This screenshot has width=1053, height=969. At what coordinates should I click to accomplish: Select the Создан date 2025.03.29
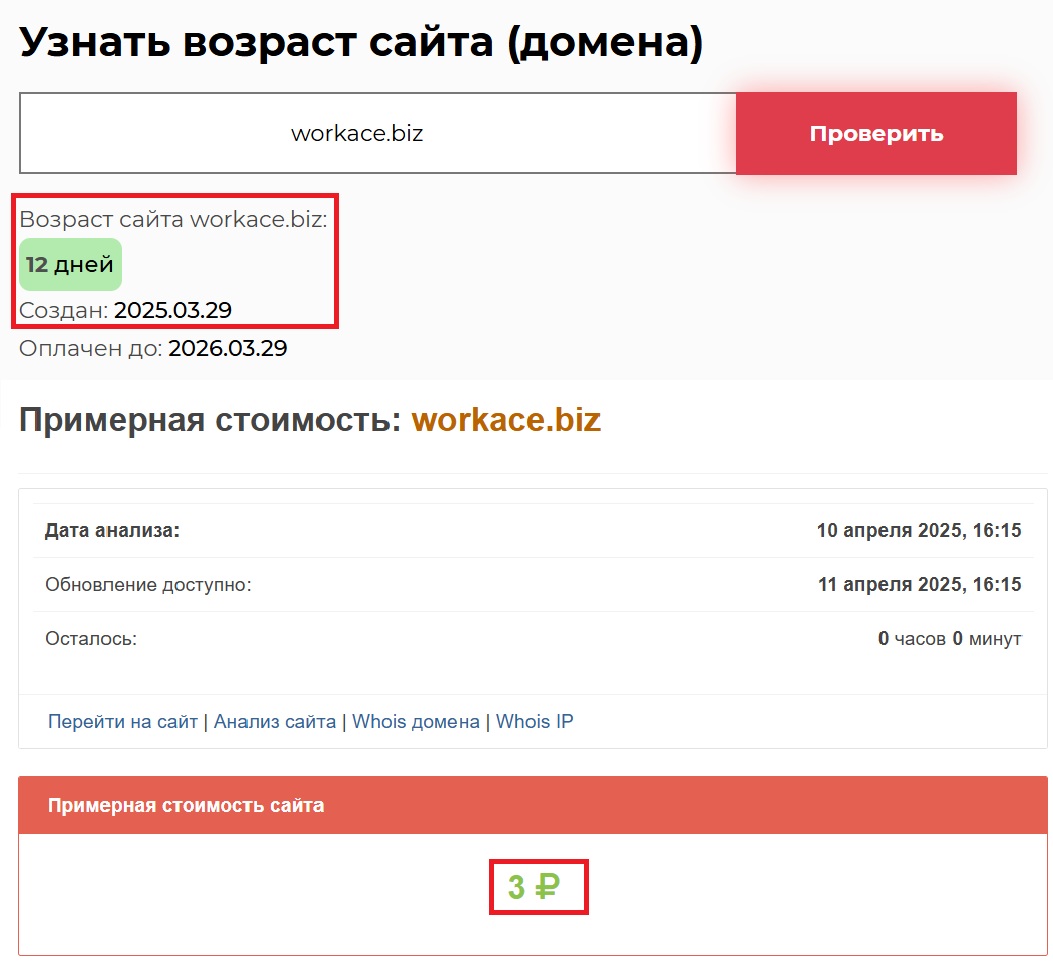pos(173,310)
